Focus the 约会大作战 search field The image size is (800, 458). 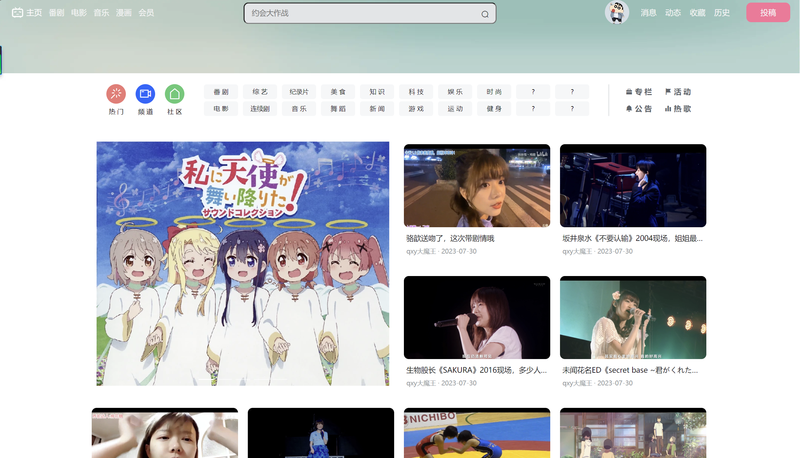coord(370,13)
